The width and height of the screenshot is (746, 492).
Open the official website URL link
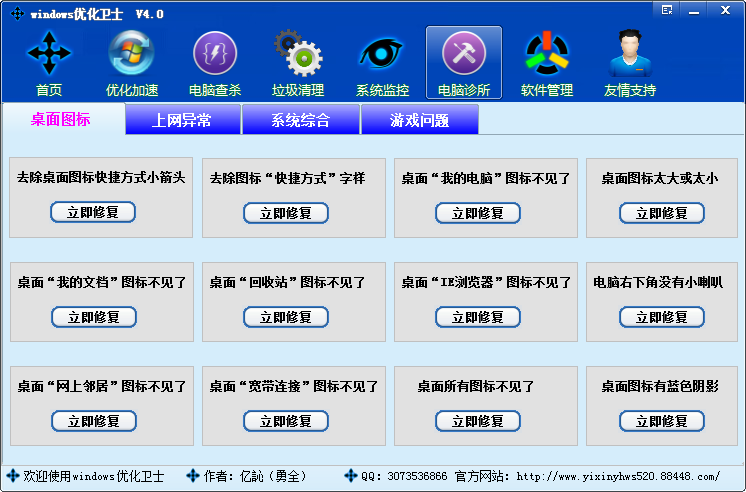[x=618, y=476]
